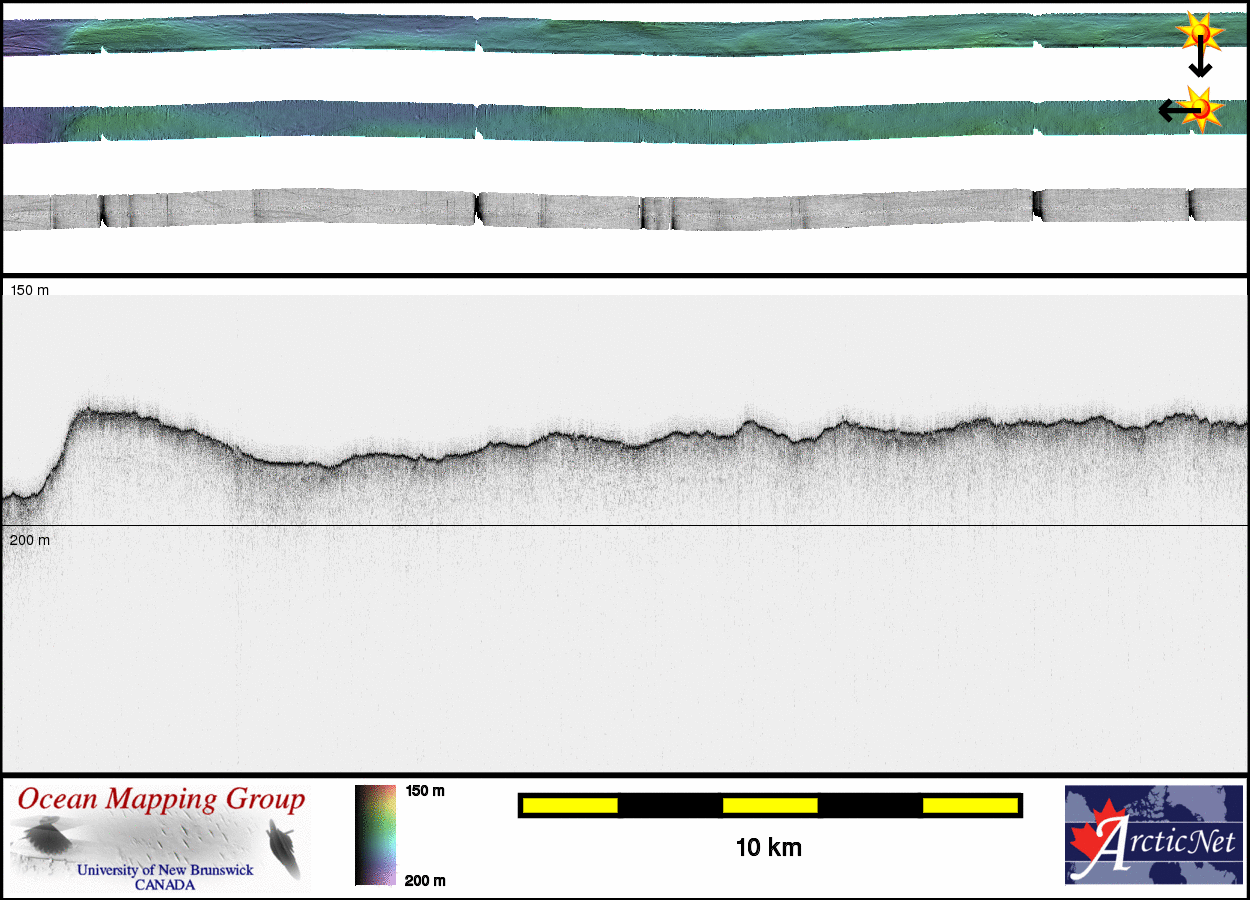The height and width of the screenshot is (900, 1250).
Task: Click the 10 km scale bar label
Action: point(768,848)
